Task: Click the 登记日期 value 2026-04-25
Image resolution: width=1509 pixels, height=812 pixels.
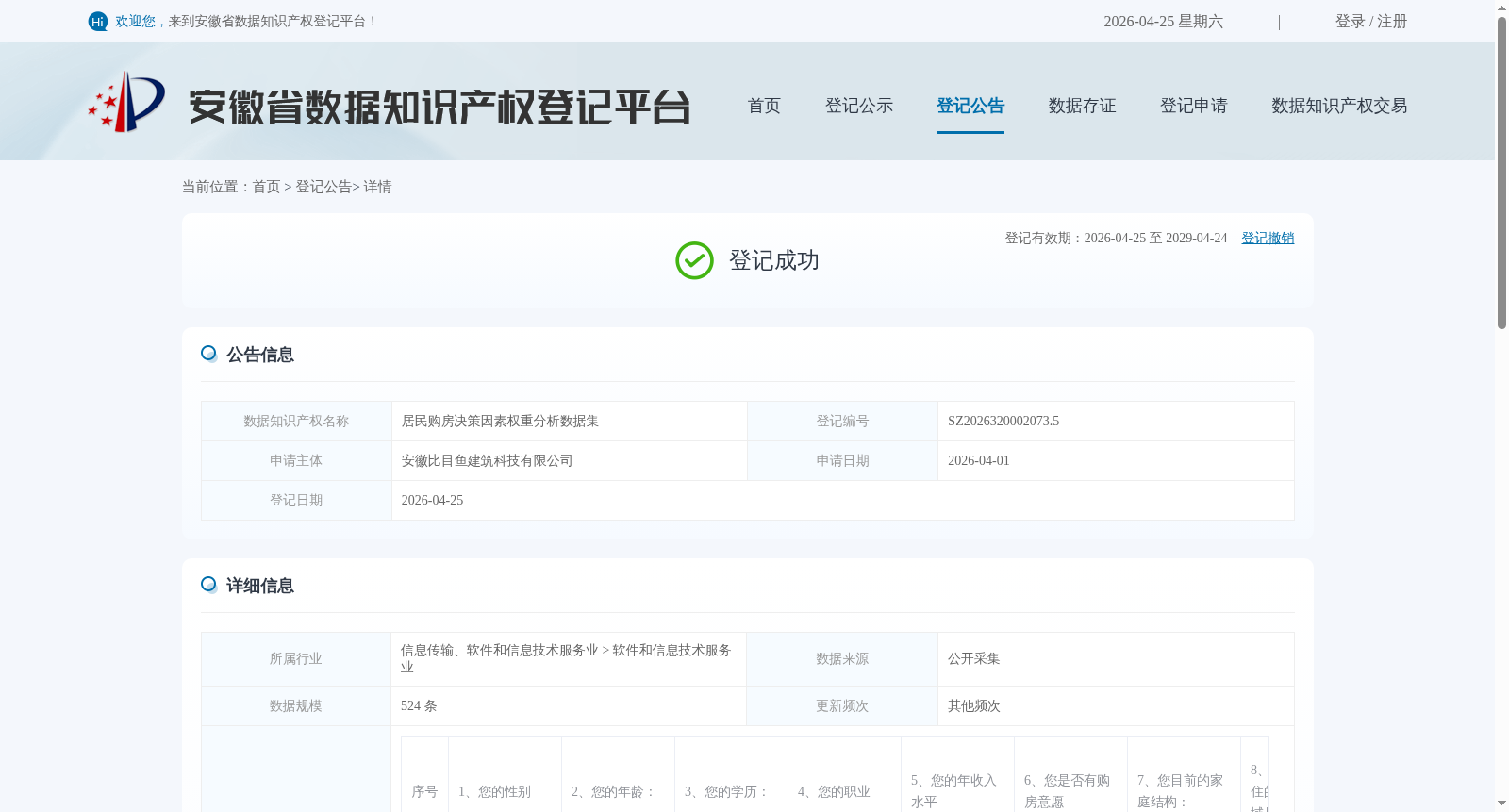Action: [432, 501]
